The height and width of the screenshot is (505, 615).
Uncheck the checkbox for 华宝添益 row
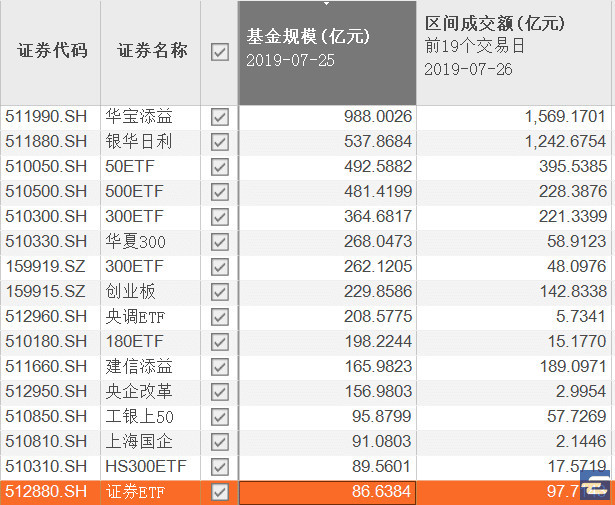pyautogui.click(x=220, y=117)
